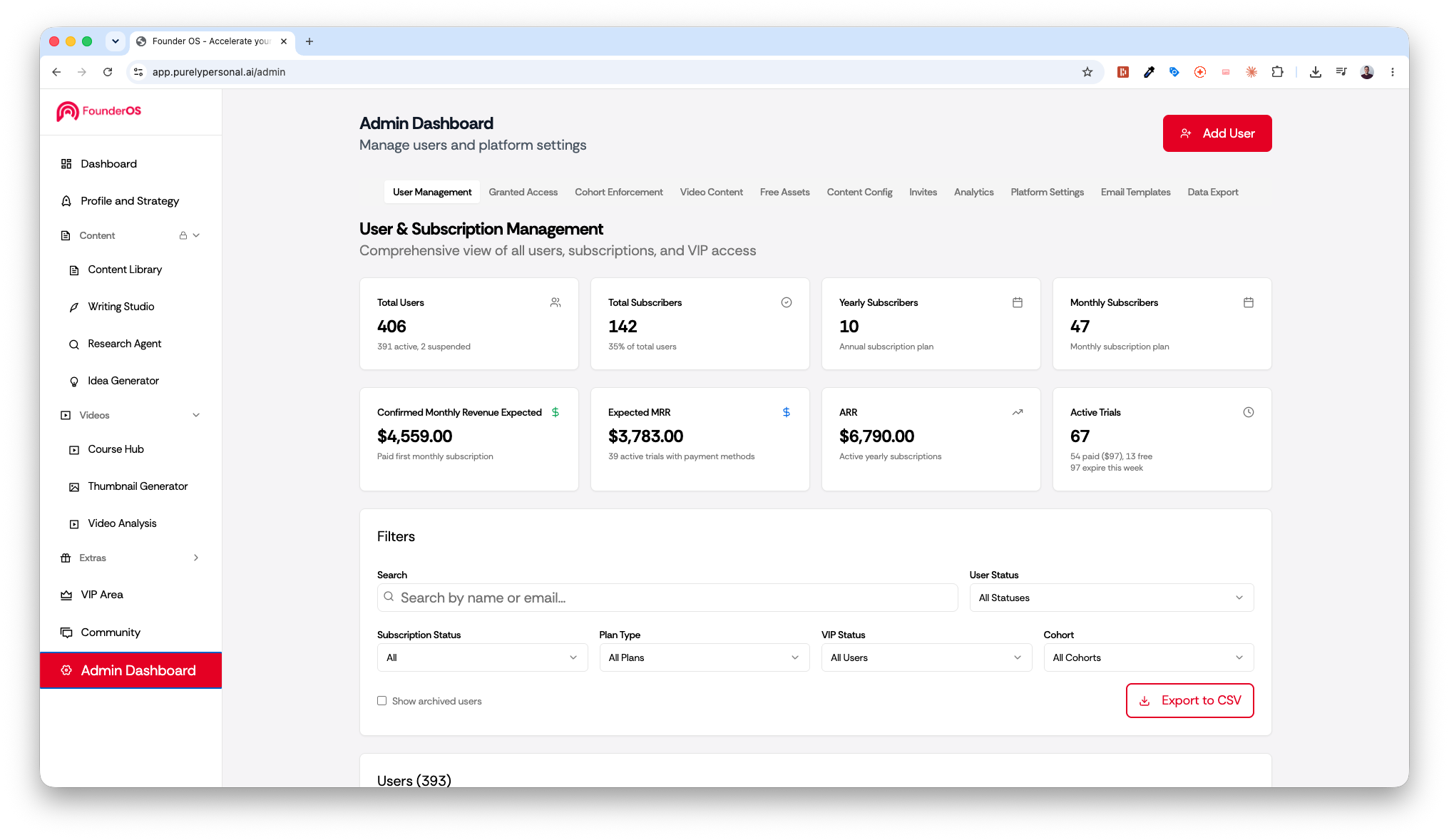1449x840 pixels.
Task: Click the Course Hub play icon
Action: pyautogui.click(x=73, y=450)
